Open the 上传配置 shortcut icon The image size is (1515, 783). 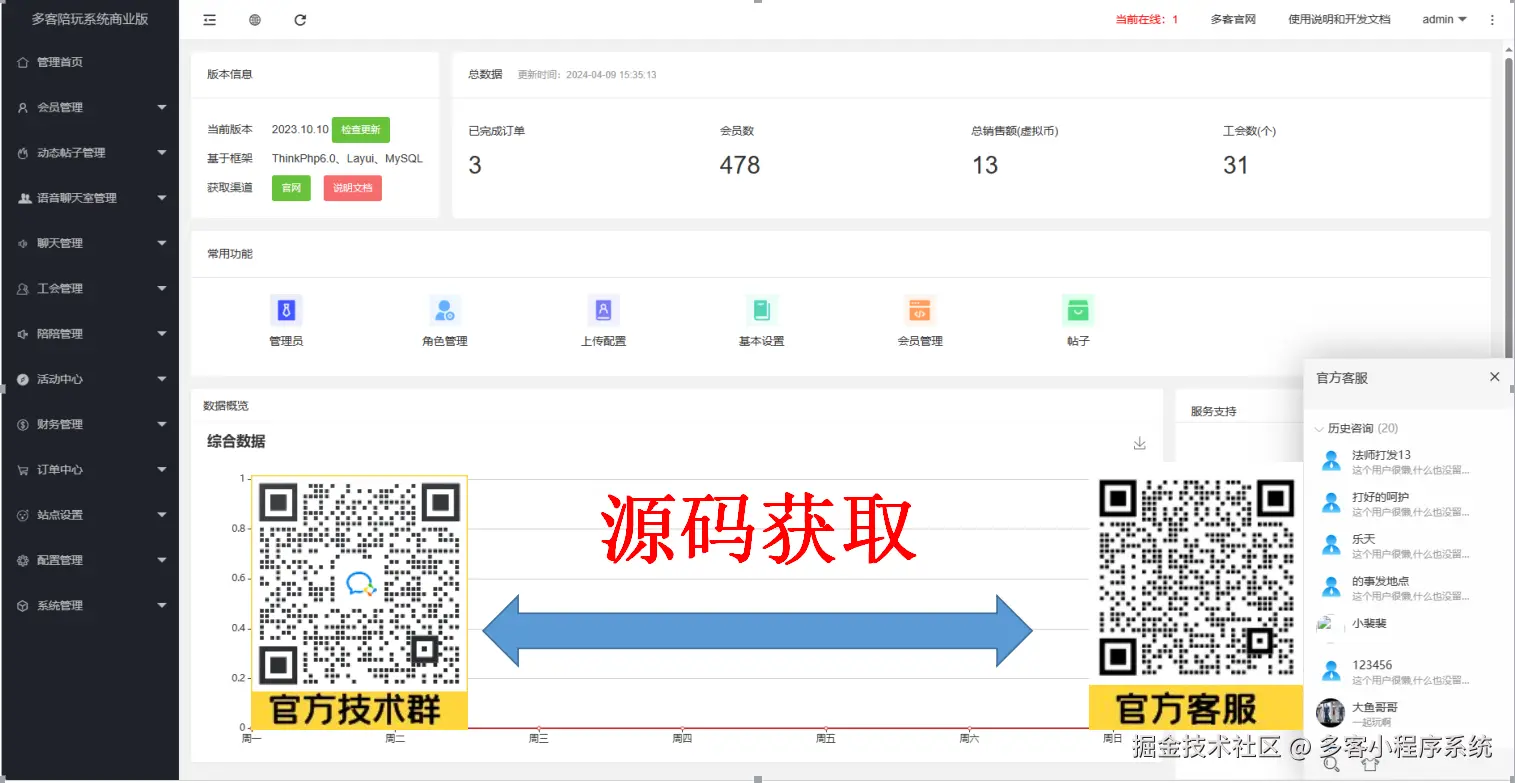click(x=602, y=310)
